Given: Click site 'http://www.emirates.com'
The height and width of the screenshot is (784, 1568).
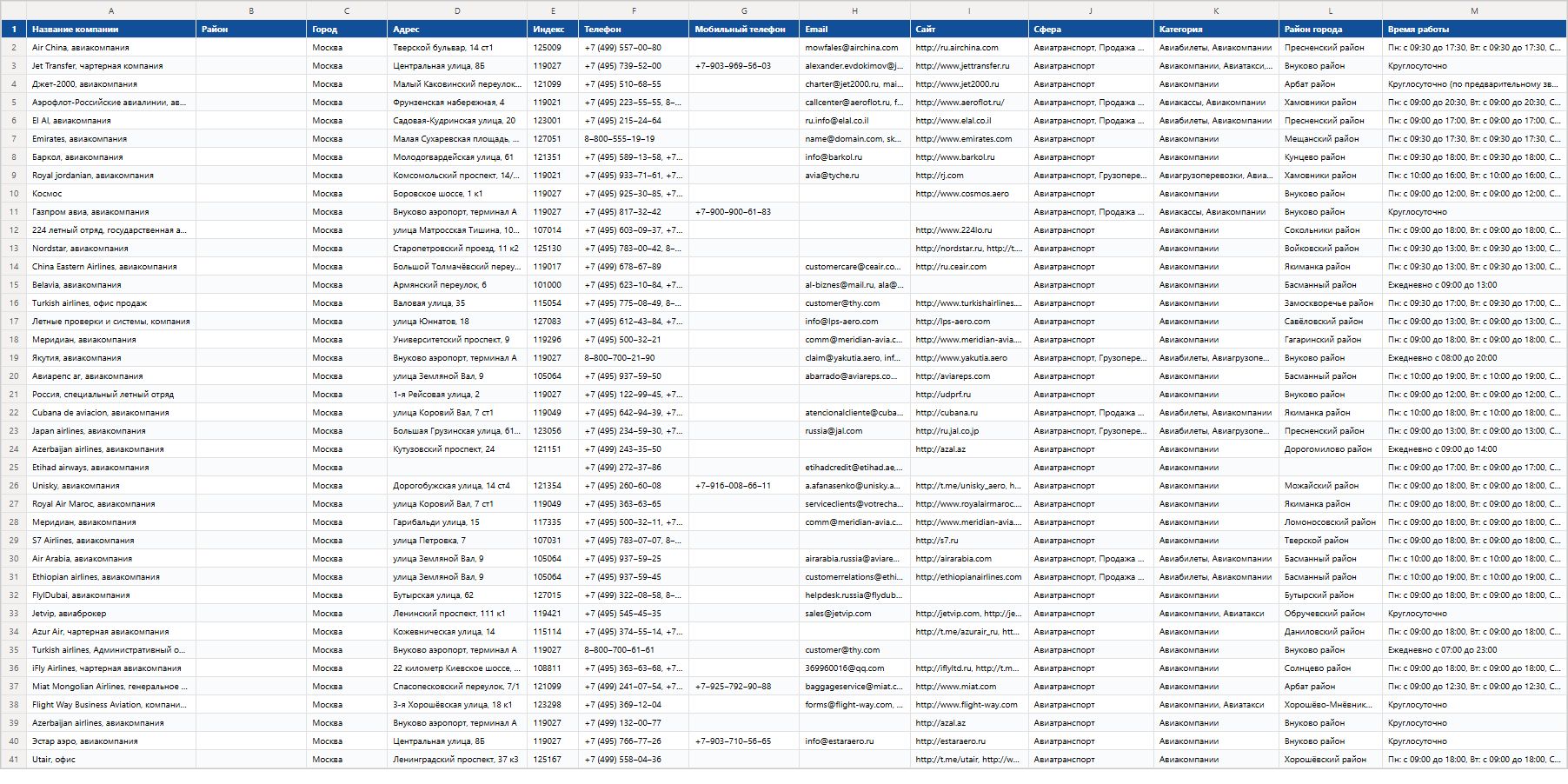Looking at the screenshot, I should tap(969, 139).
